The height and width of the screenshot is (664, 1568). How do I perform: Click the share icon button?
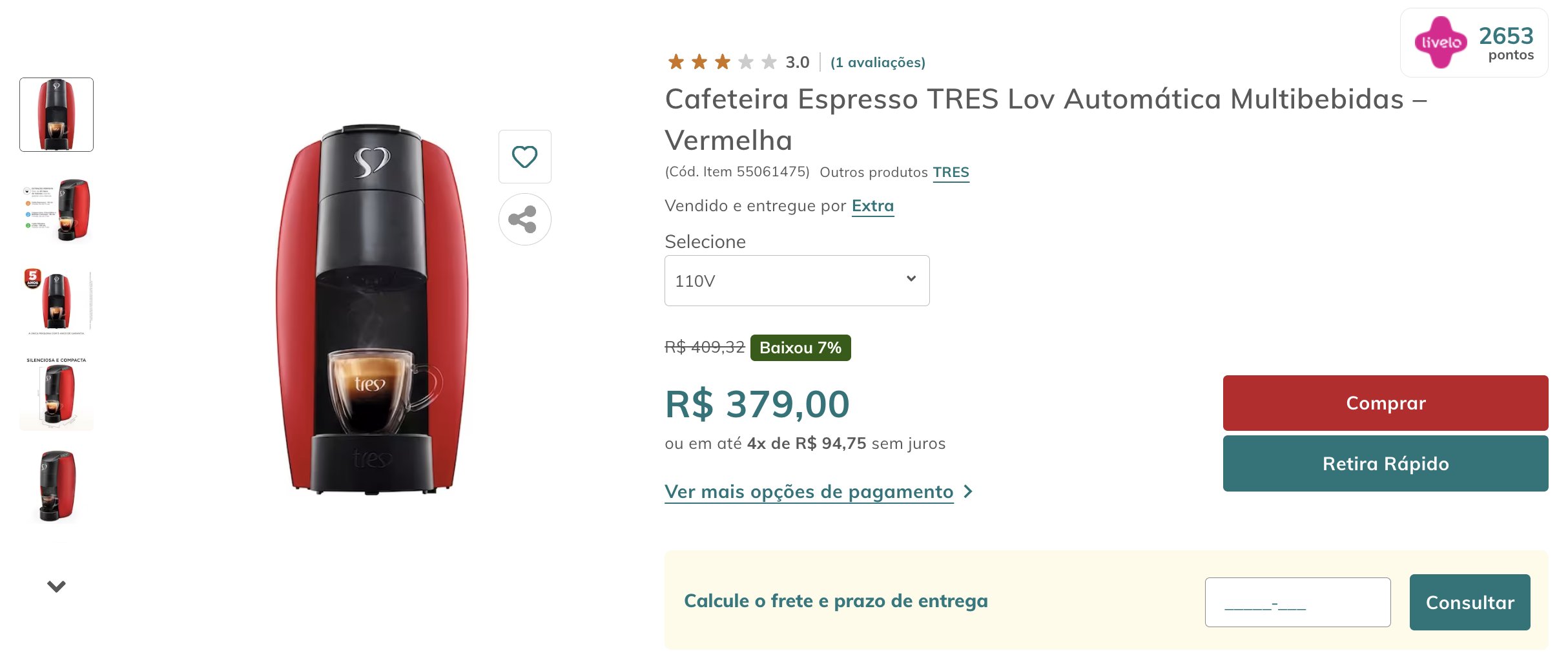coord(524,220)
